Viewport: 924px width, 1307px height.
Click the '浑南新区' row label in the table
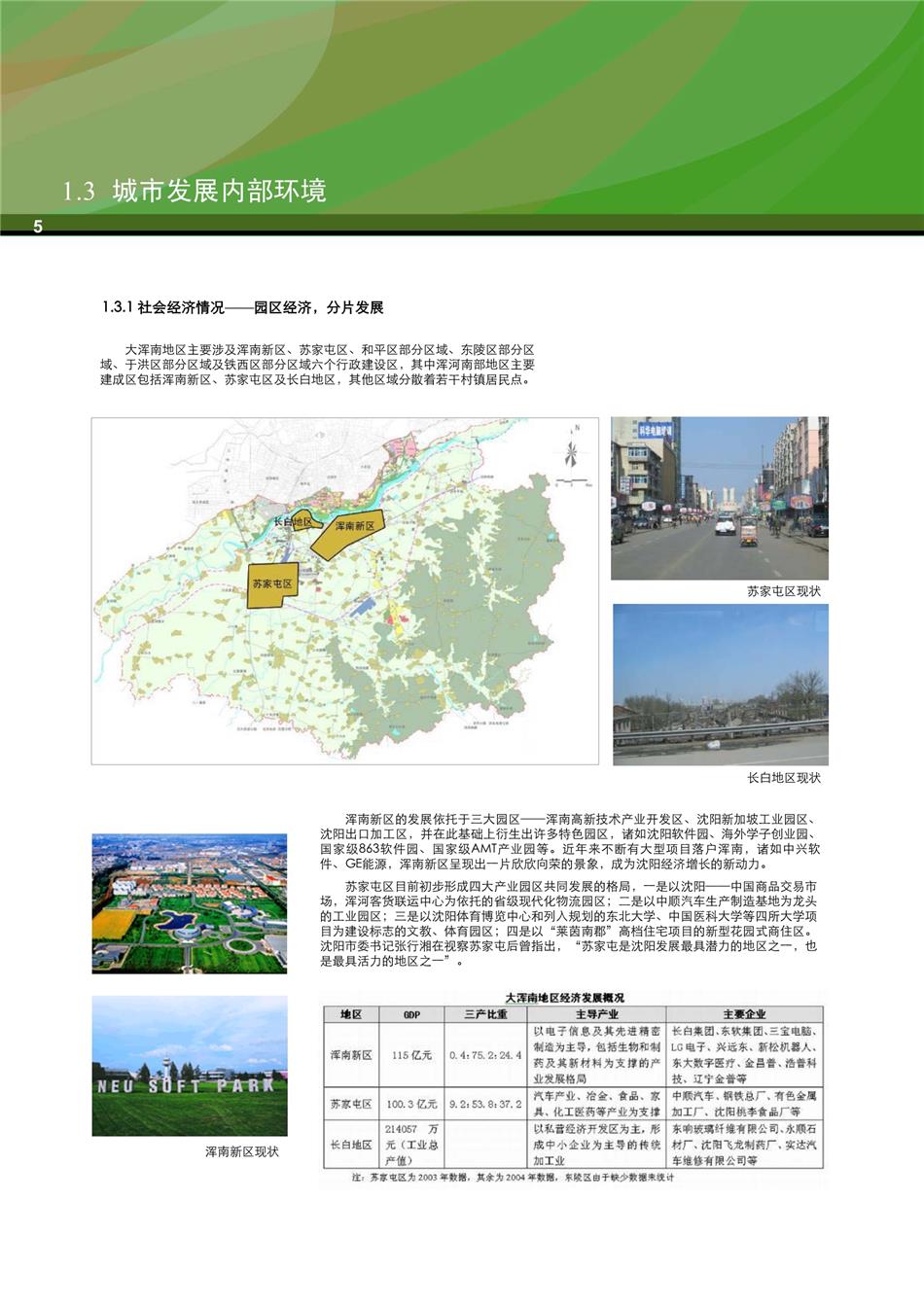(x=351, y=1055)
